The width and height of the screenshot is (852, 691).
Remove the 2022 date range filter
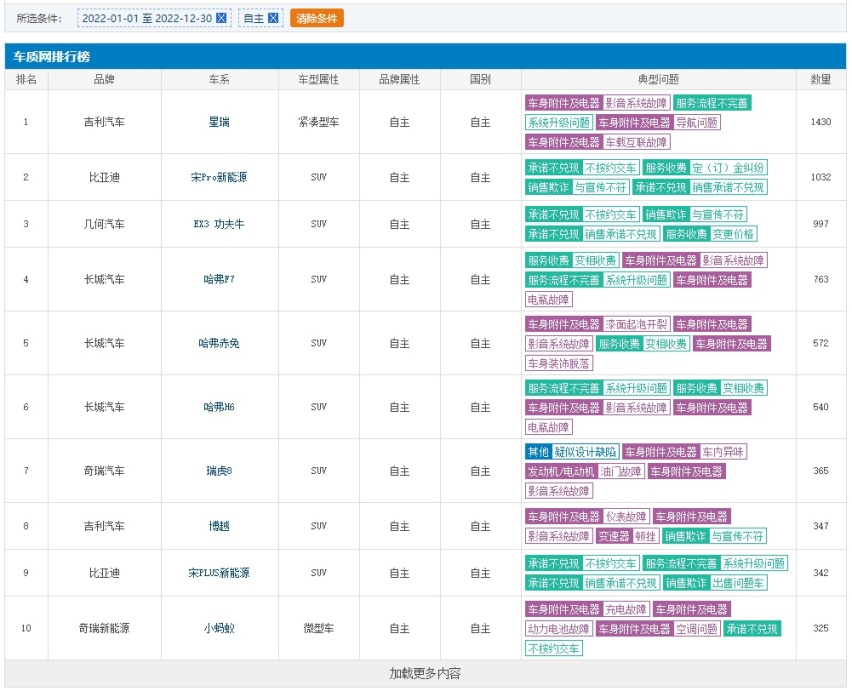click(221, 18)
